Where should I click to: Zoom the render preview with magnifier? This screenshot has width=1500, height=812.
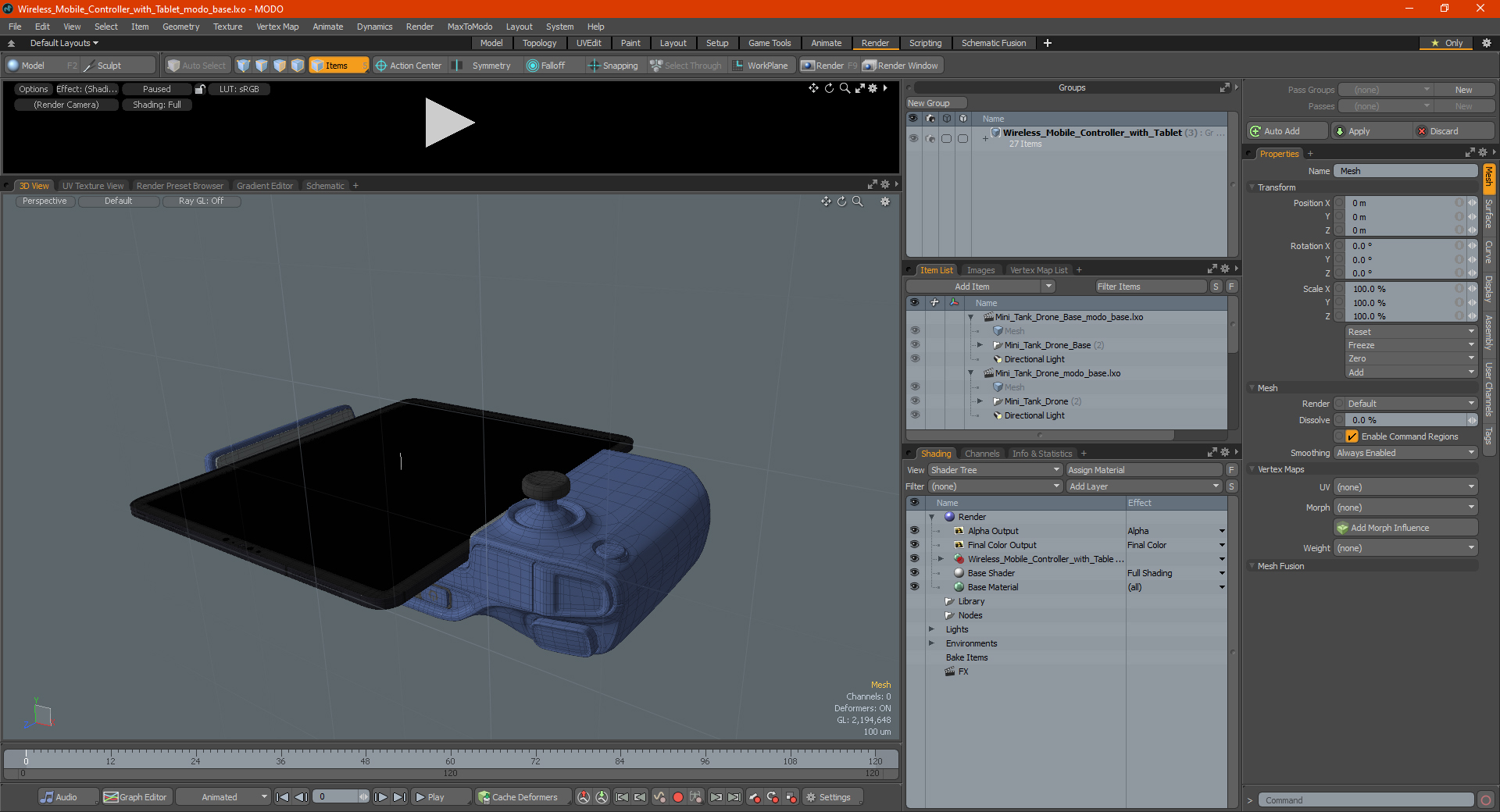pyautogui.click(x=845, y=88)
